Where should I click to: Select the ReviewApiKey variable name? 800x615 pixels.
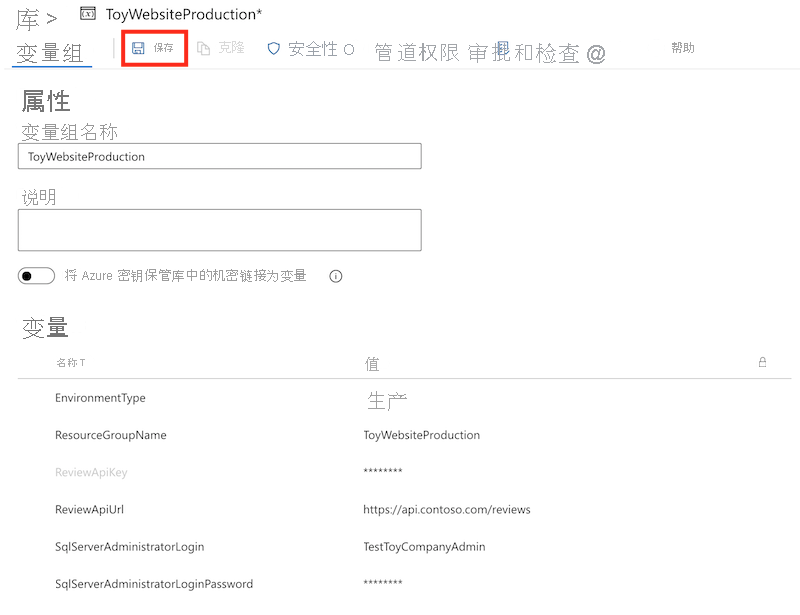(x=91, y=473)
